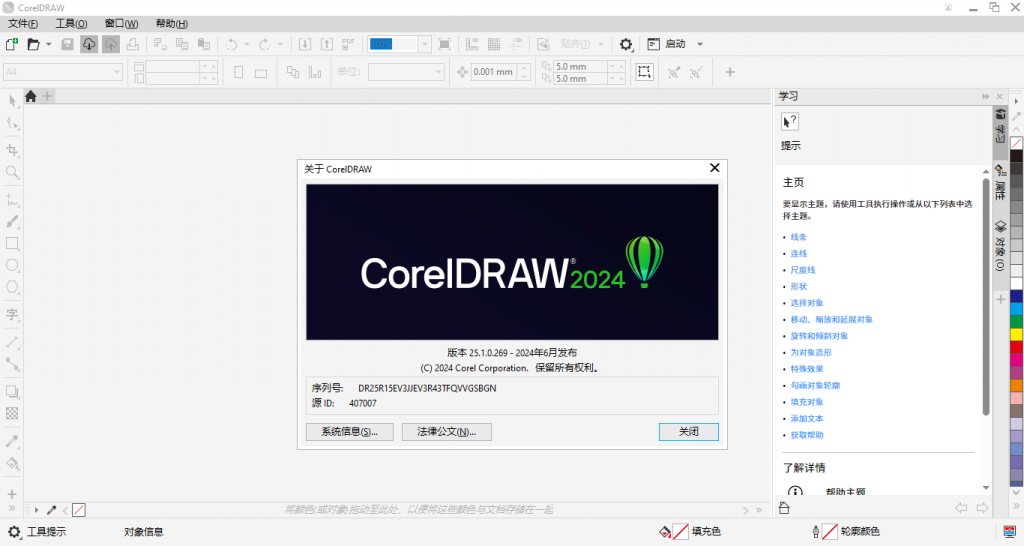
Task: Switch to the 属性 docker tab
Action: point(1000,183)
